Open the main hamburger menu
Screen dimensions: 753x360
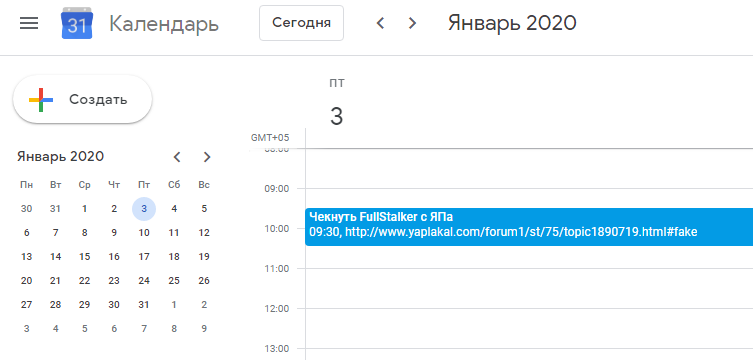pyautogui.click(x=29, y=23)
